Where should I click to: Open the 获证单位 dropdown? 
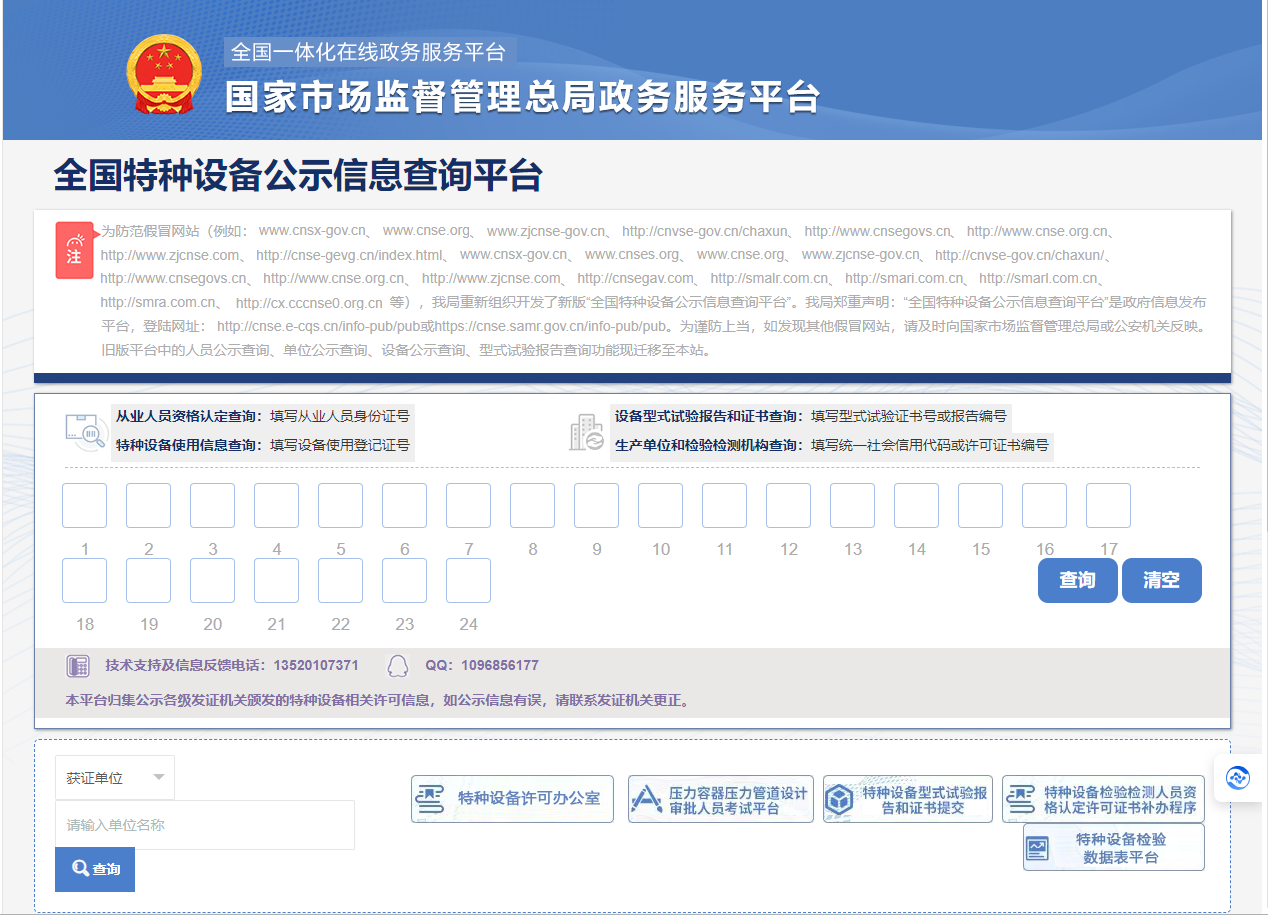click(114, 778)
